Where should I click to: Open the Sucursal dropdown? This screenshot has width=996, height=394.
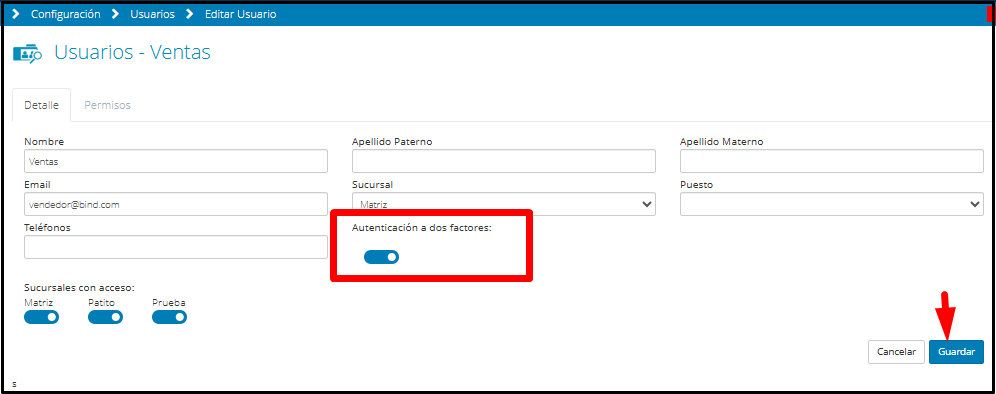click(504, 204)
